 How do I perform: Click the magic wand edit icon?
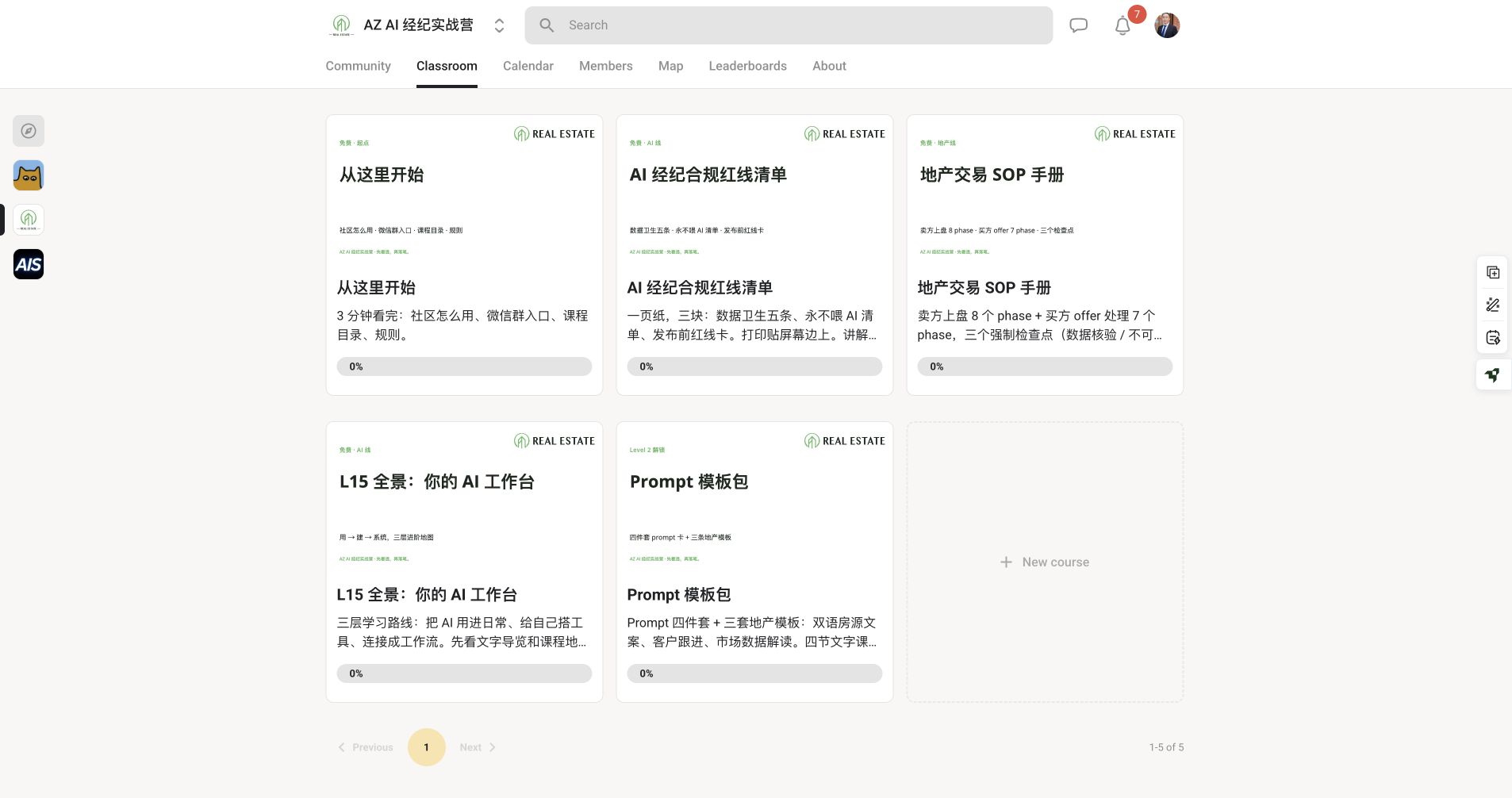(x=1493, y=305)
